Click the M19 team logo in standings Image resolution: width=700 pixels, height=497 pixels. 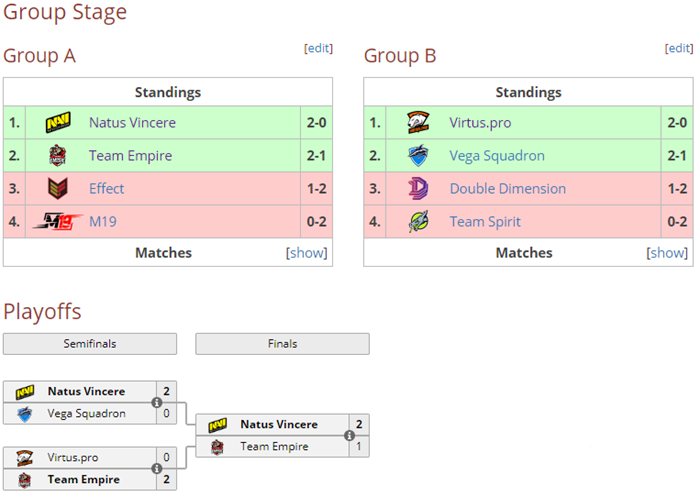pyautogui.click(x=57, y=222)
